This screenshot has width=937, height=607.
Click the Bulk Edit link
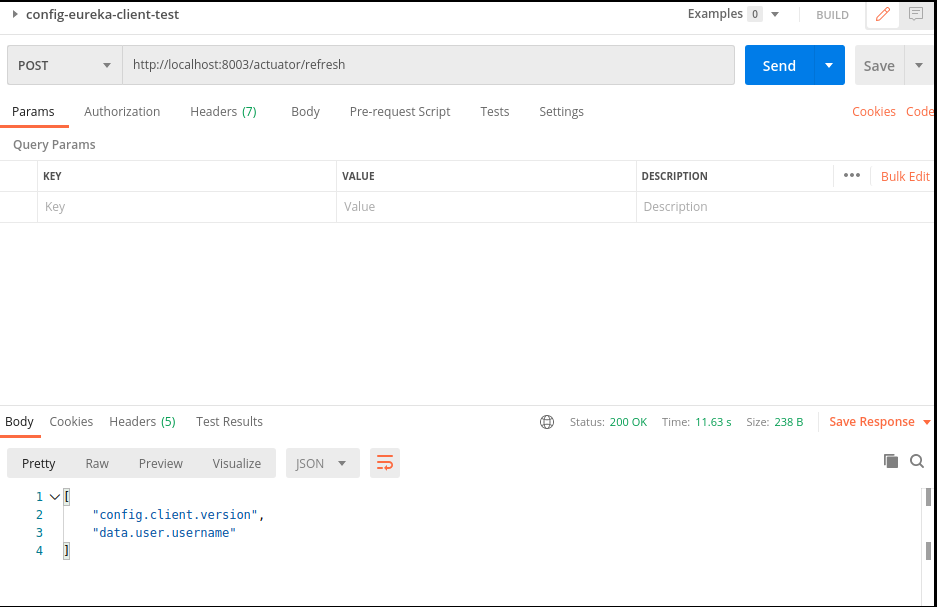pyautogui.click(x=905, y=176)
